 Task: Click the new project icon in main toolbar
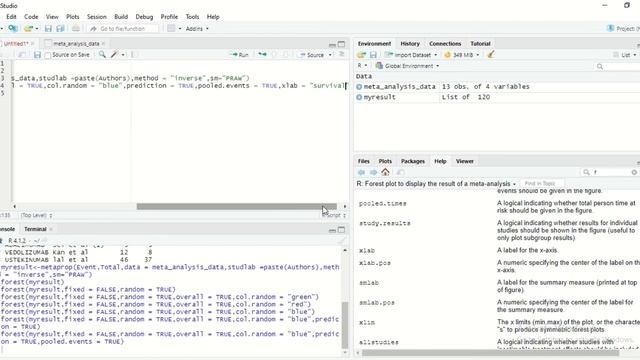[13, 29]
